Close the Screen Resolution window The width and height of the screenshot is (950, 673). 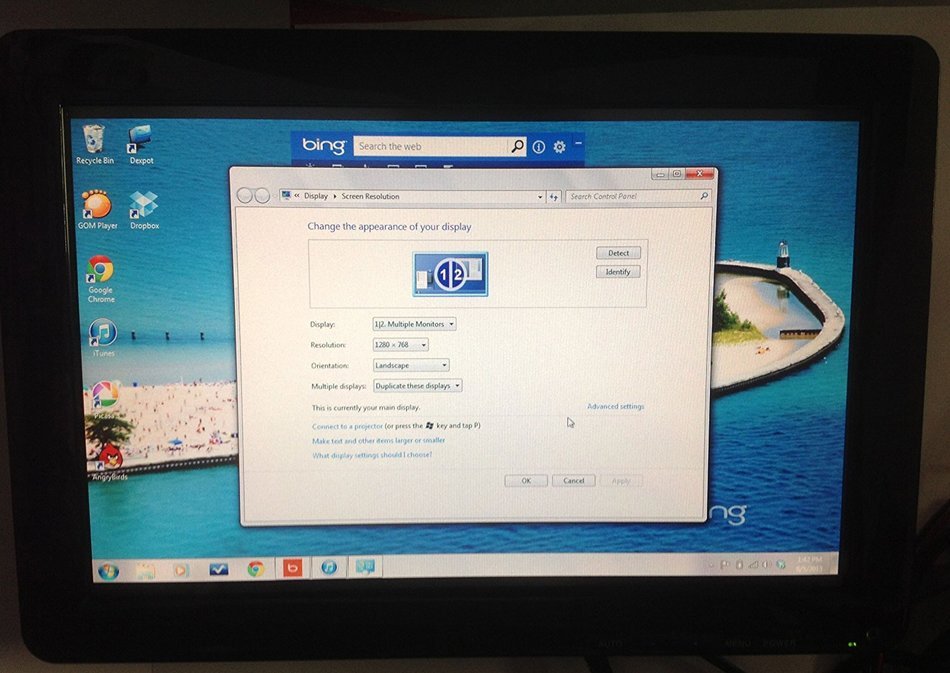click(x=700, y=174)
